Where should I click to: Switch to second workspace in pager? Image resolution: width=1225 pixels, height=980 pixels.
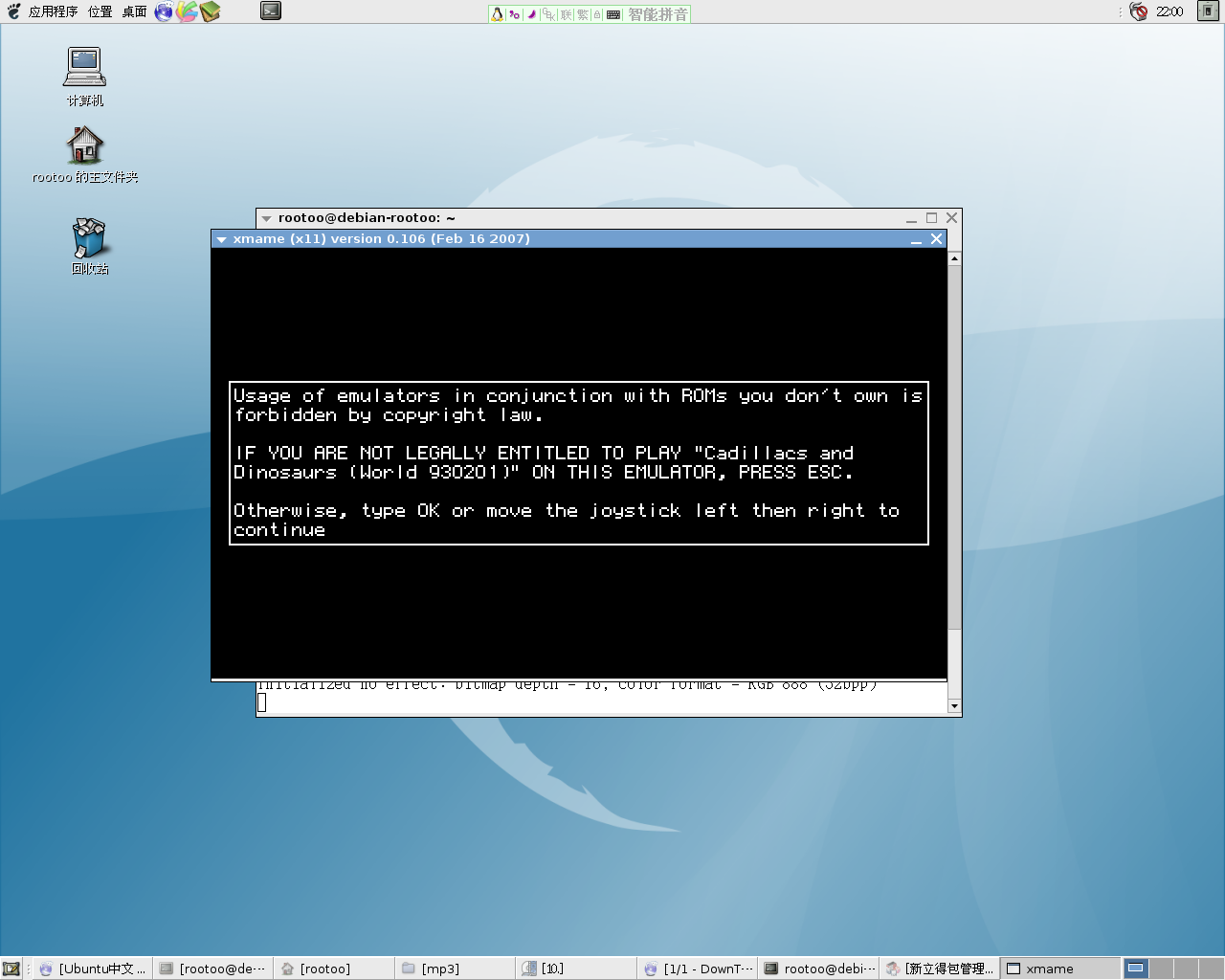pos(1161,969)
